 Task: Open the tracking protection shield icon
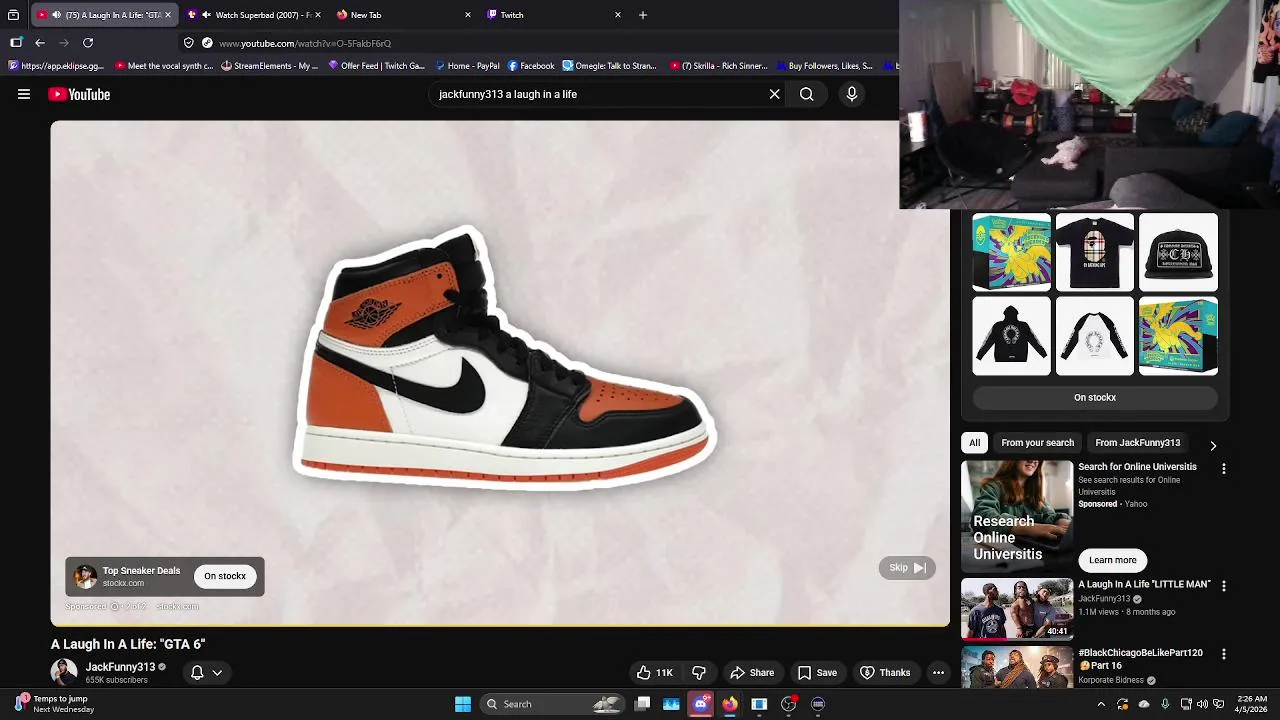(188, 43)
